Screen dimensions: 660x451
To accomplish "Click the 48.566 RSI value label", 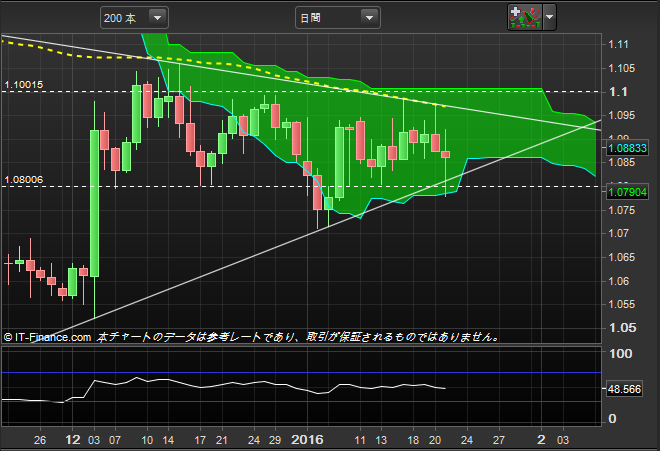I will [624, 389].
